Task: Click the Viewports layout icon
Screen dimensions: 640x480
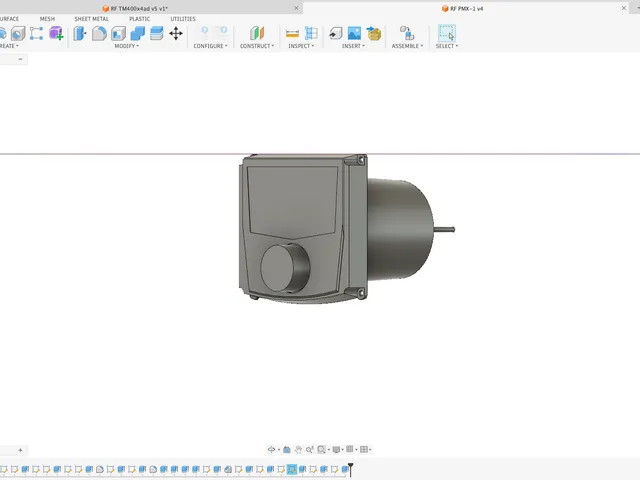Action: pyautogui.click(x=364, y=449)
